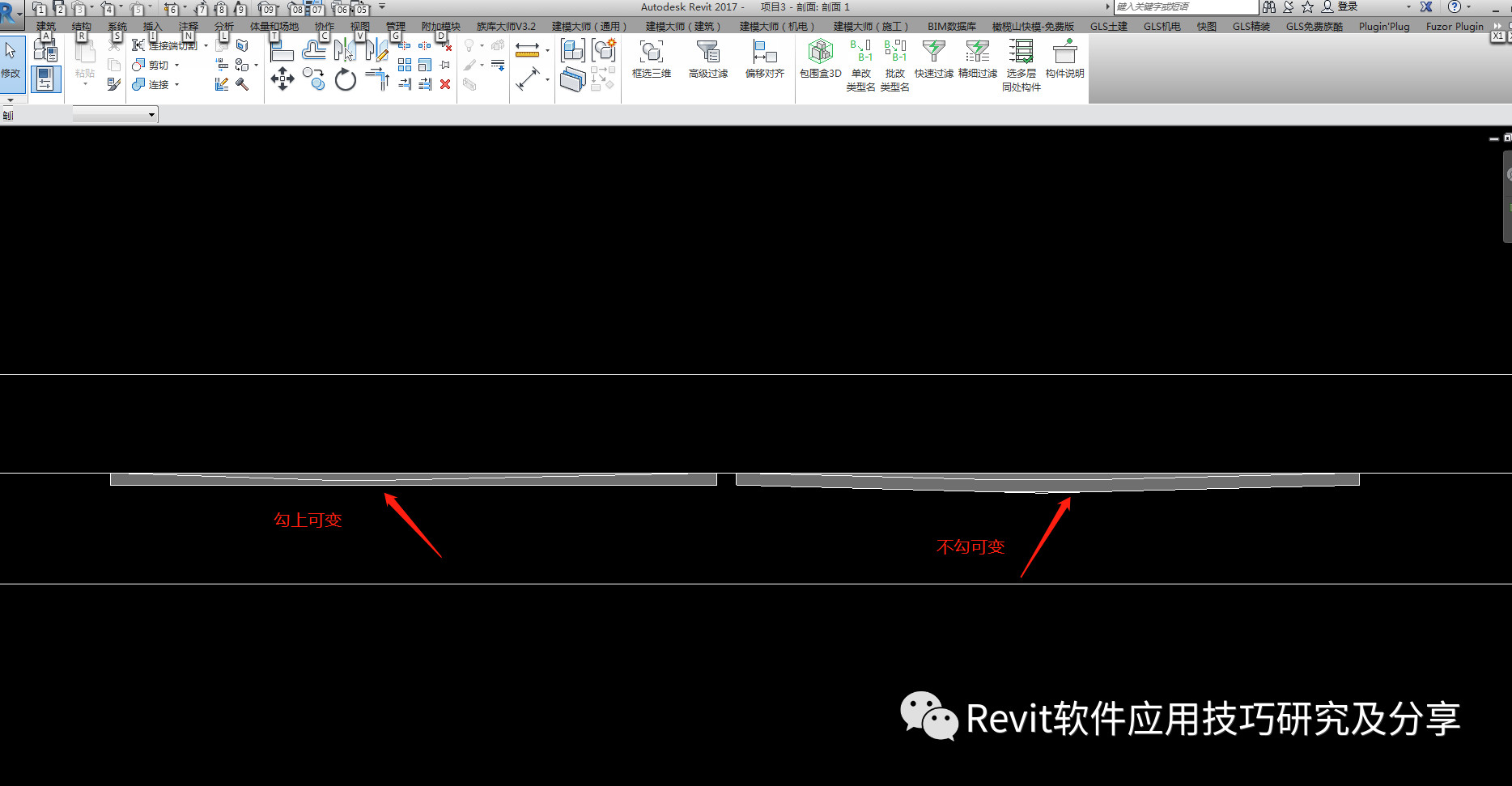Viewport: 1512px width, 786px height.
Task: Open the Autodesk Exchange X icon
Action: 1426,6
